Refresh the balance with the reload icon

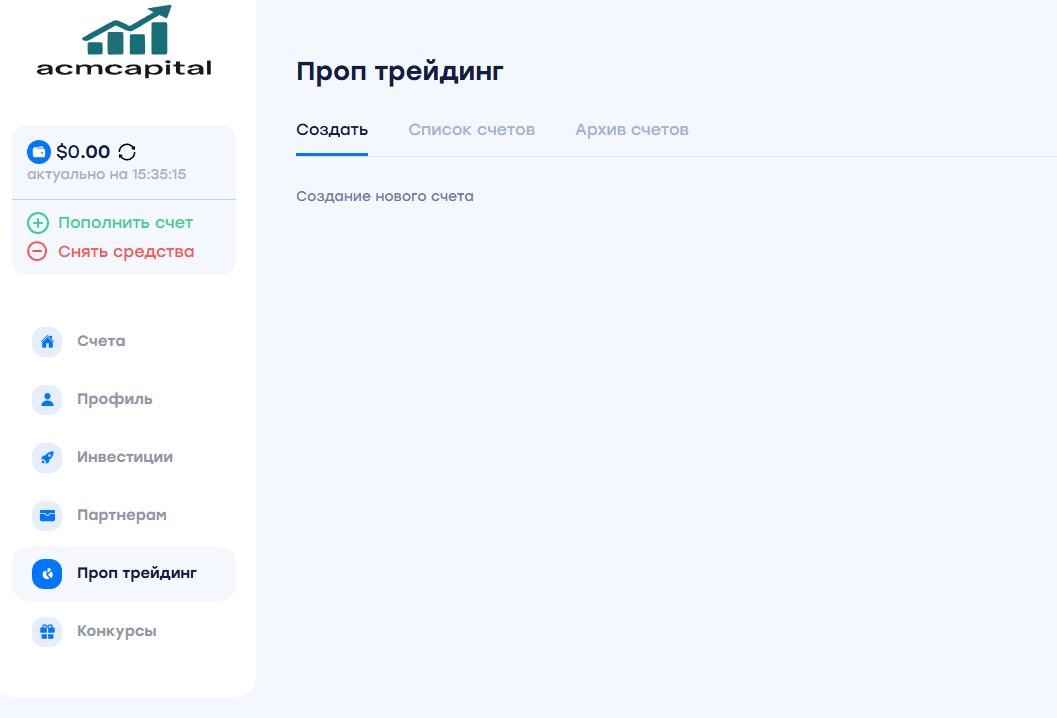pos(126,152)
